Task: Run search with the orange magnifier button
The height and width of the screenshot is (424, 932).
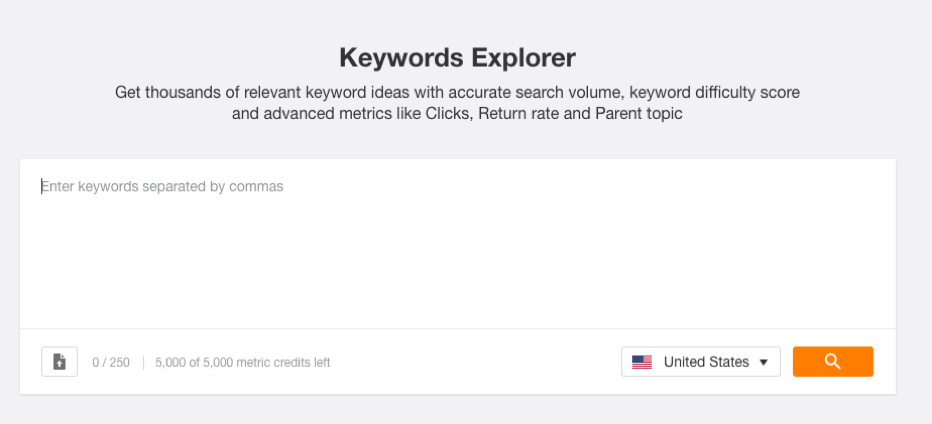Action: pyautogui.click(x=833, y=362)
